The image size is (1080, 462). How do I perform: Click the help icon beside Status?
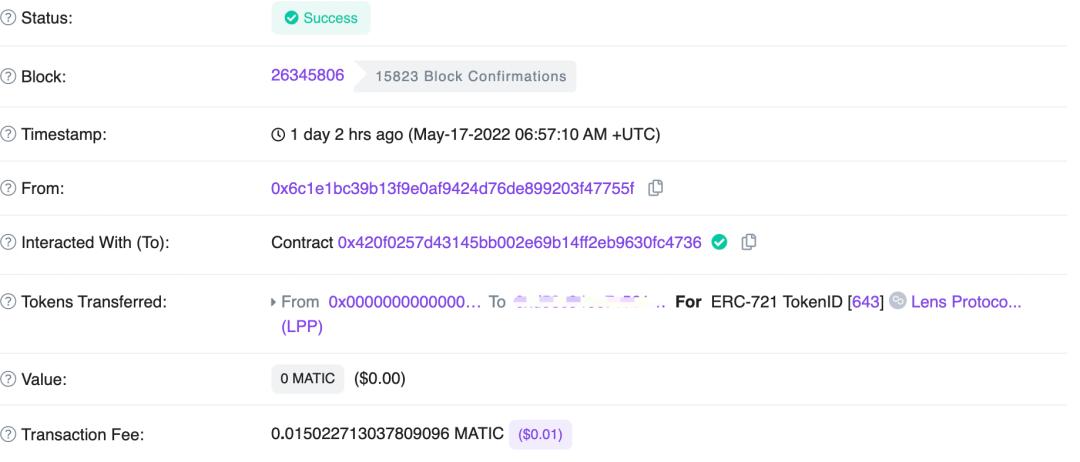pyautogui.click(x=8, y=18)
